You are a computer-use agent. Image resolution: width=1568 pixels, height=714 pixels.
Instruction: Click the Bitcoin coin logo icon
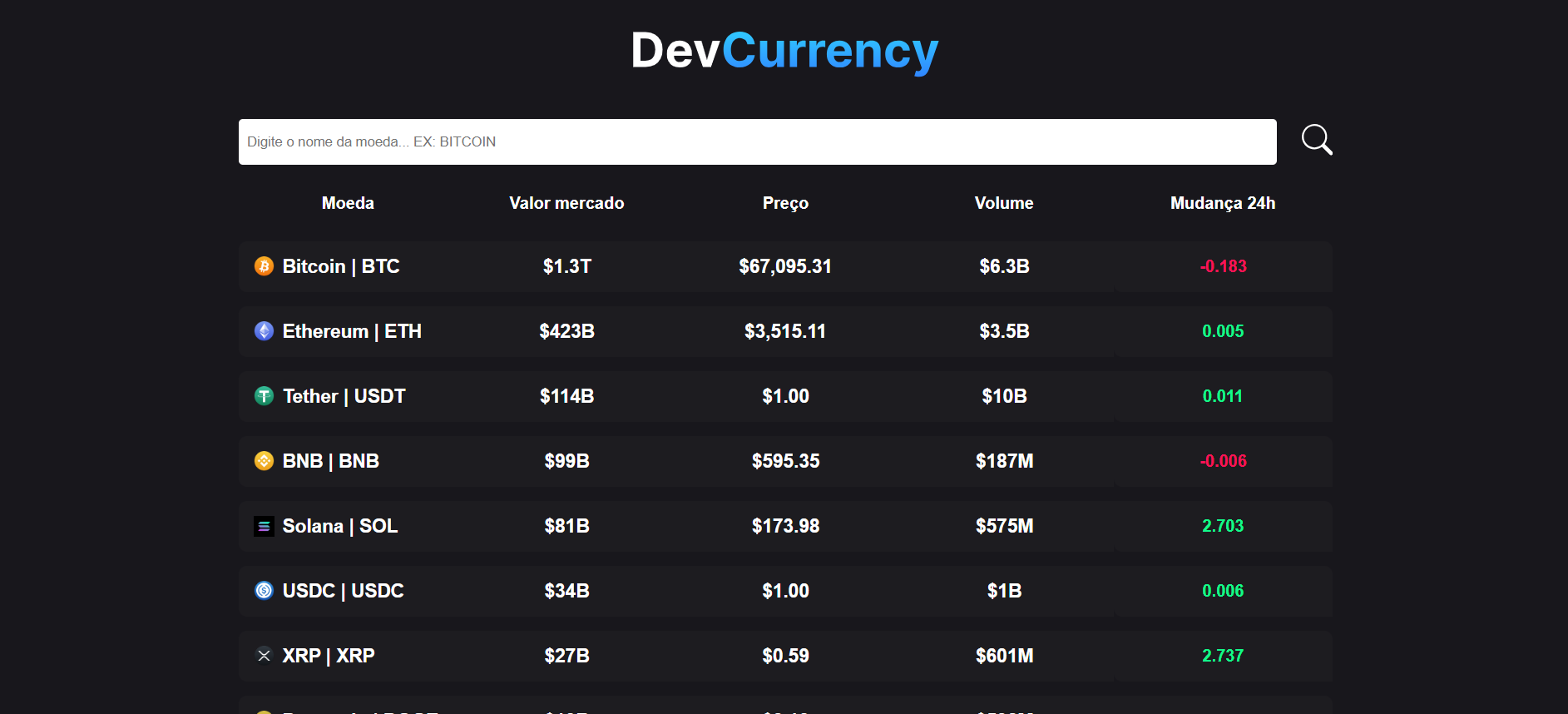264,266
